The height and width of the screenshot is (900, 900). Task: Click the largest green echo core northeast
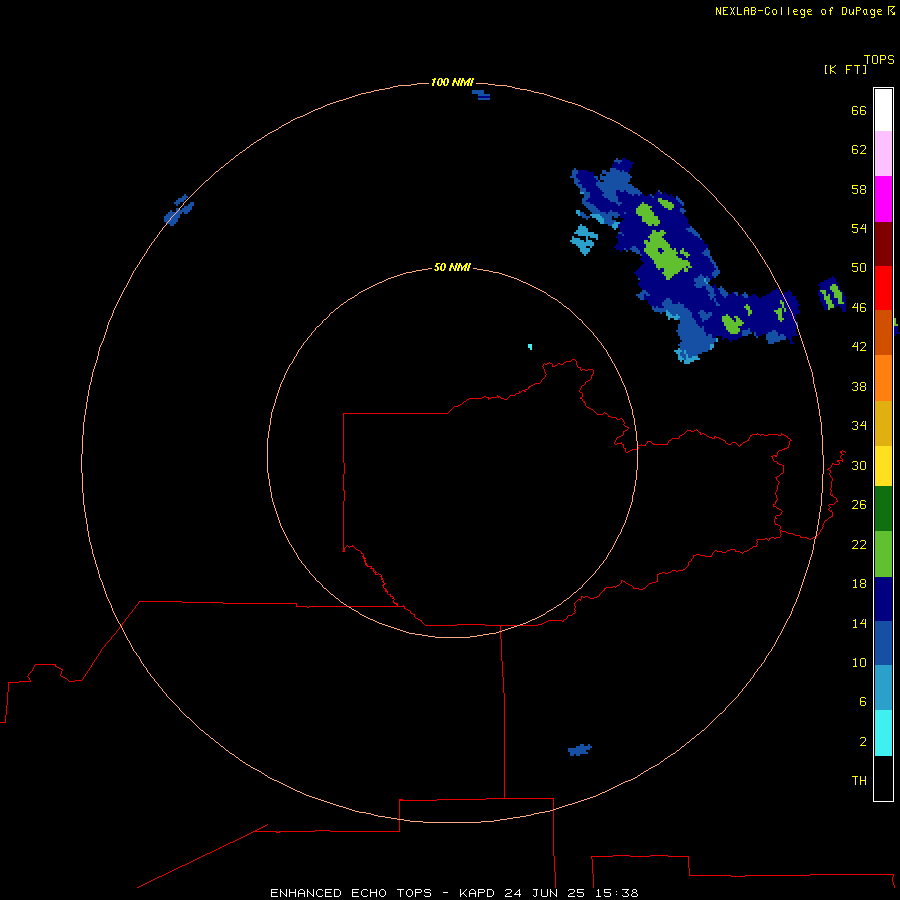[x=666, y=254]
